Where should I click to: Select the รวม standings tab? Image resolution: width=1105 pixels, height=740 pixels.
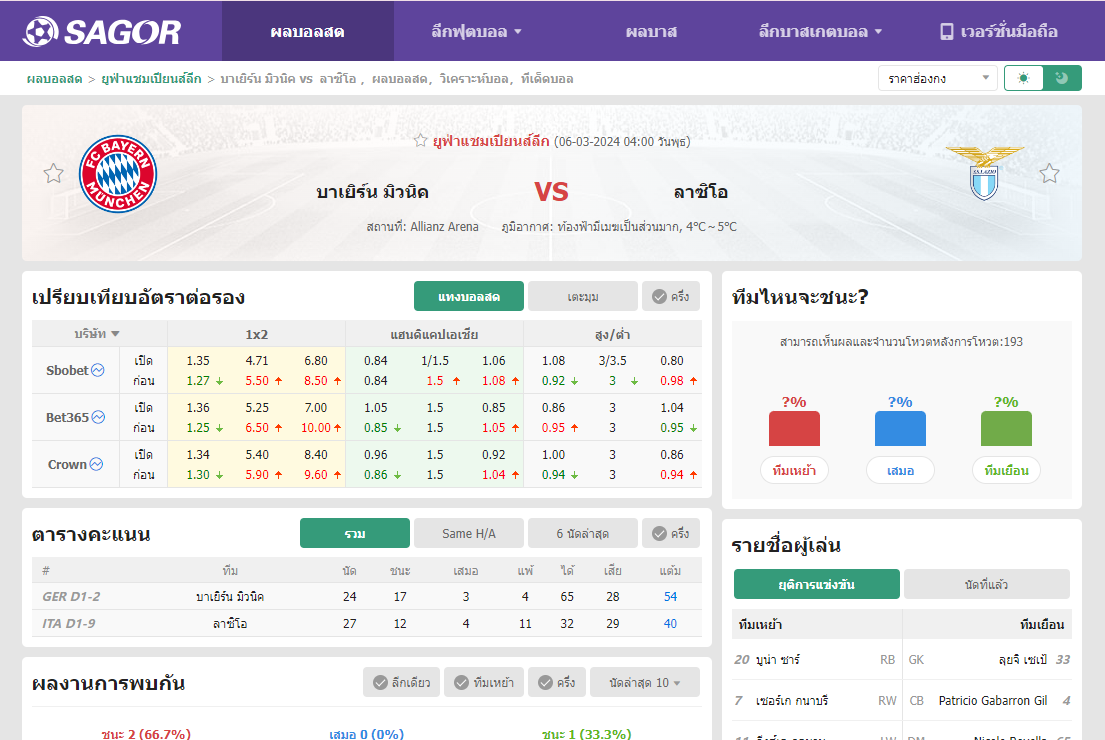tap(354, 534)
